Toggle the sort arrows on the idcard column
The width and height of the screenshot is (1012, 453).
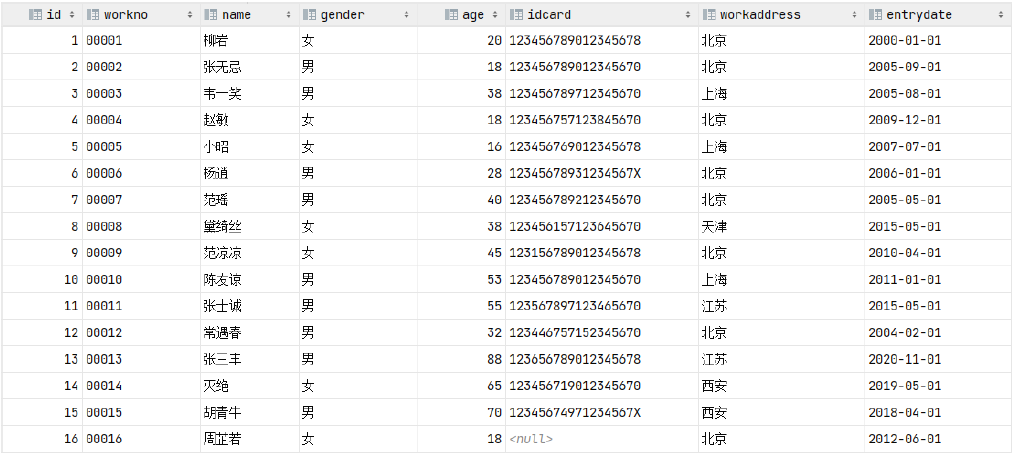[687, 15]
